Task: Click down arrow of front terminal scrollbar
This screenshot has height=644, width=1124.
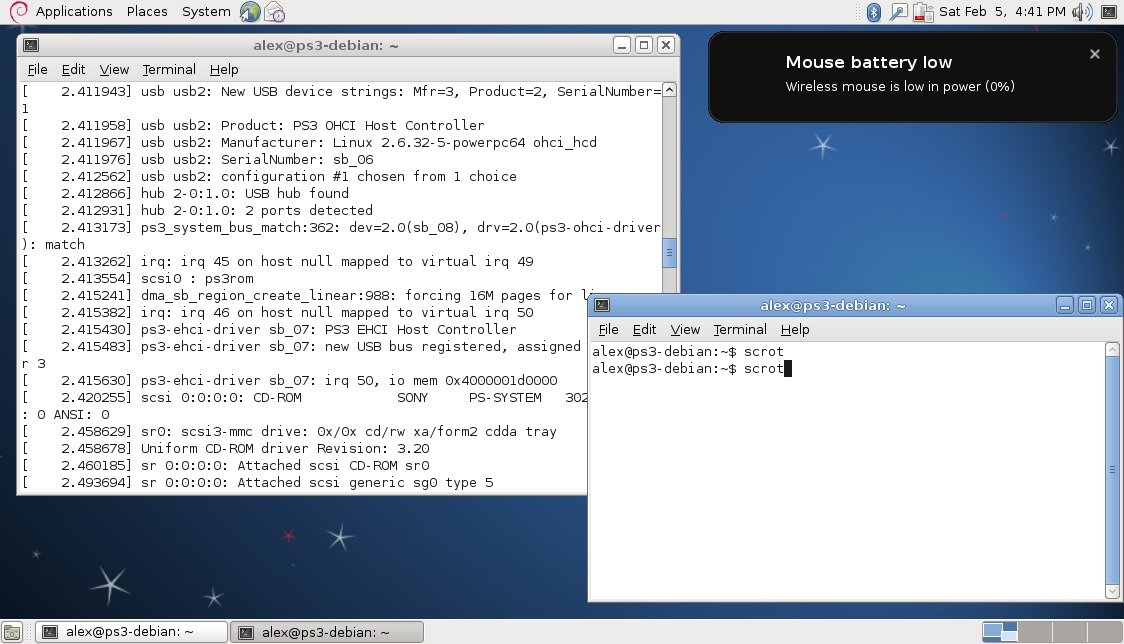Action: click(x=1113, y=592)
